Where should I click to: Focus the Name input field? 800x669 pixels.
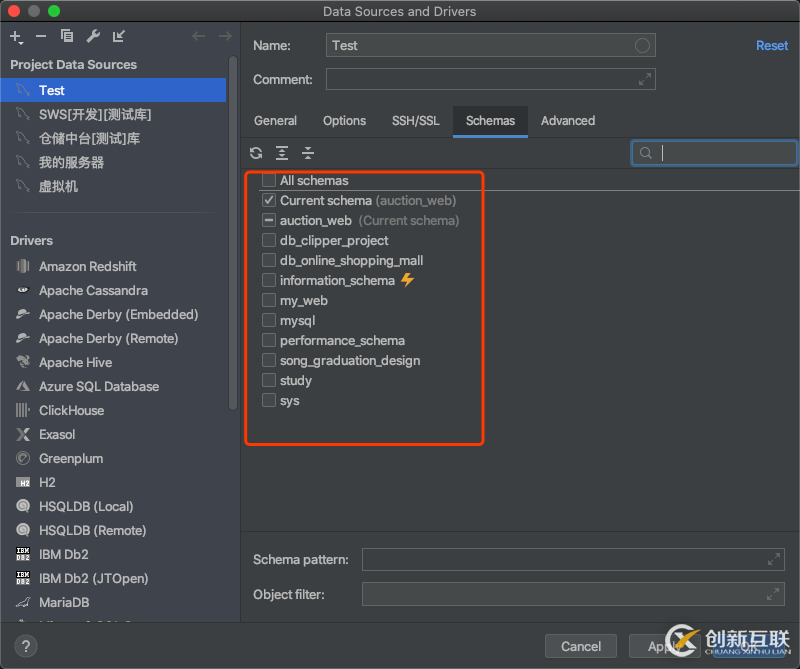click(490, 45)
